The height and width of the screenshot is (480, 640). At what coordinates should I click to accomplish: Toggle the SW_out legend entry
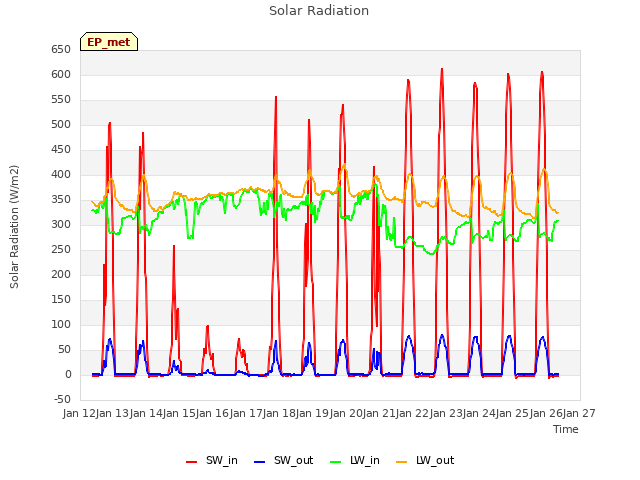tap(283, 460)
